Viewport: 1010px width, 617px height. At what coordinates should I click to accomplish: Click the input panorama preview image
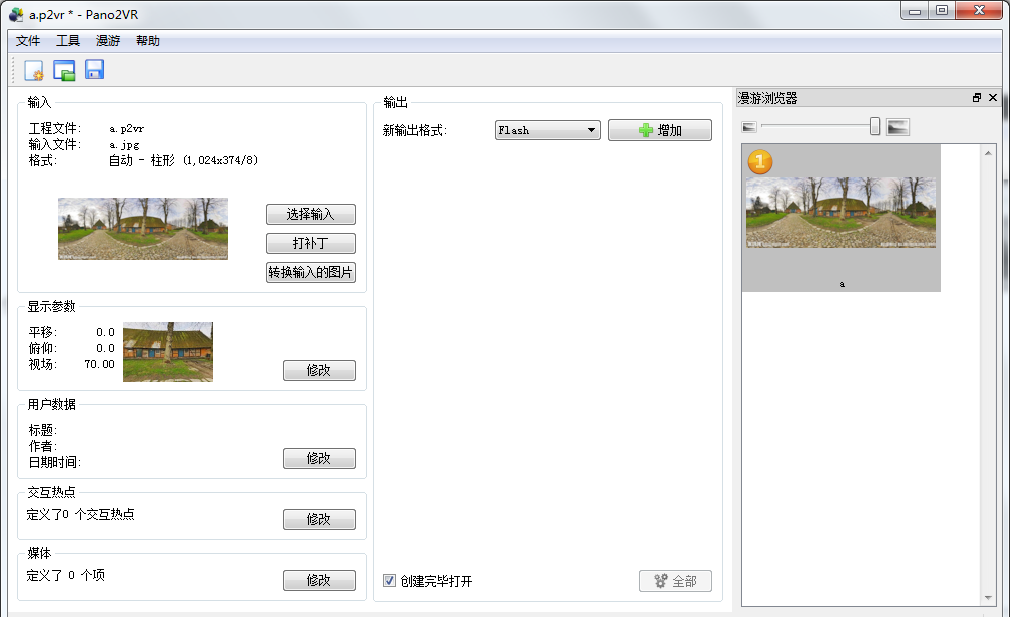tap(143, 229)
